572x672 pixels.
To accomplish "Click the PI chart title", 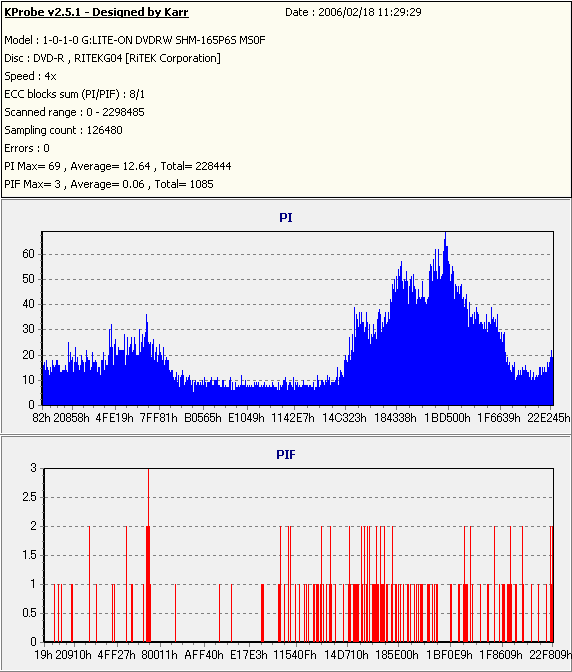I will [x=286, y=218].
